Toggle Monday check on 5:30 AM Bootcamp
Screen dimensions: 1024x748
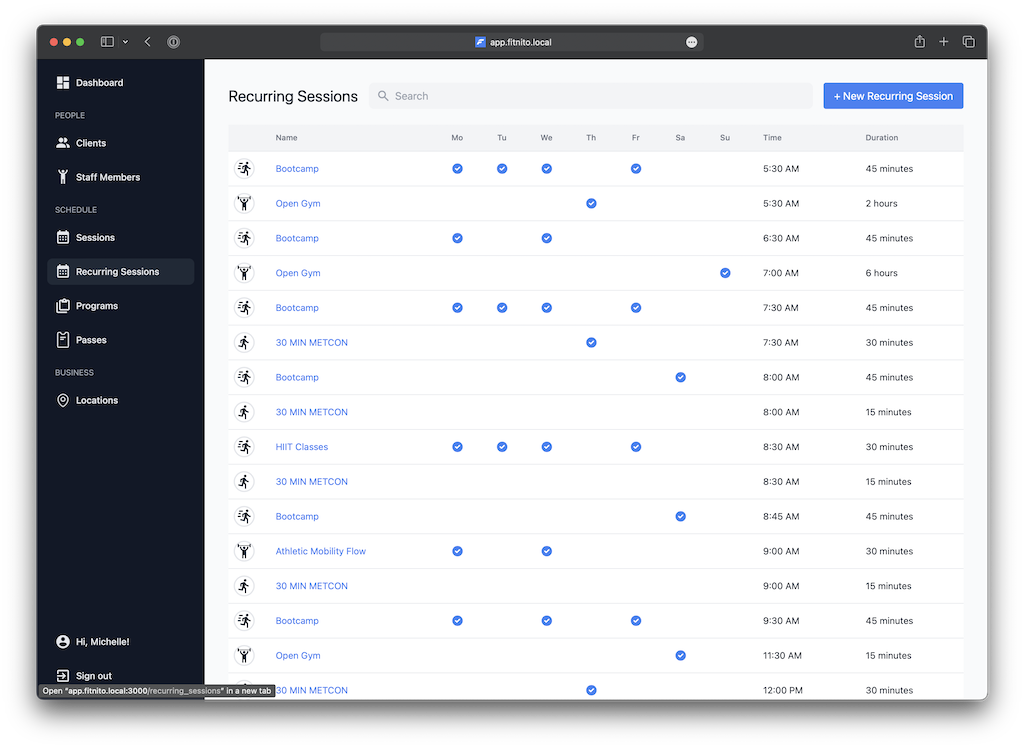coord(457,169)
